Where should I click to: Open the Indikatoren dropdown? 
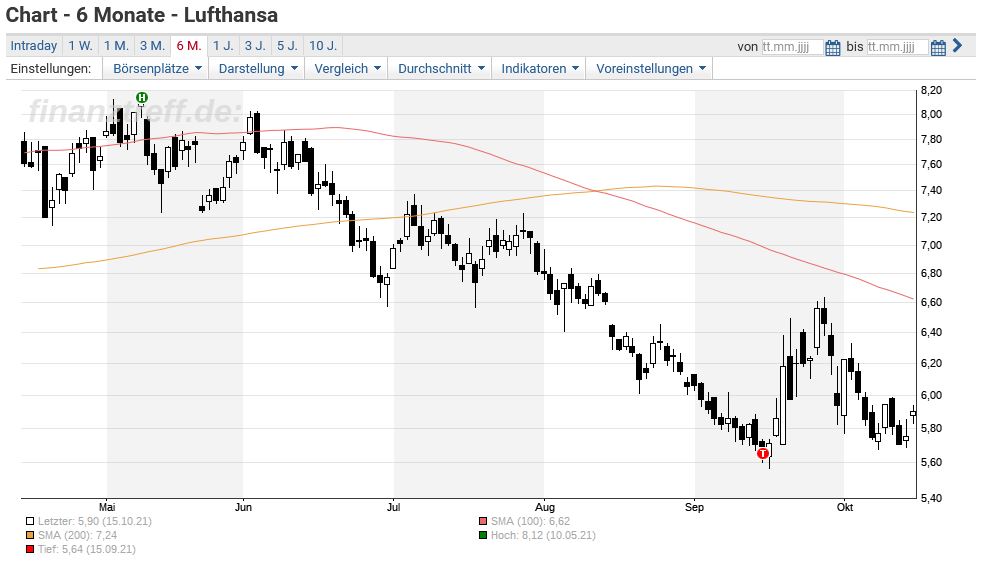539,69
